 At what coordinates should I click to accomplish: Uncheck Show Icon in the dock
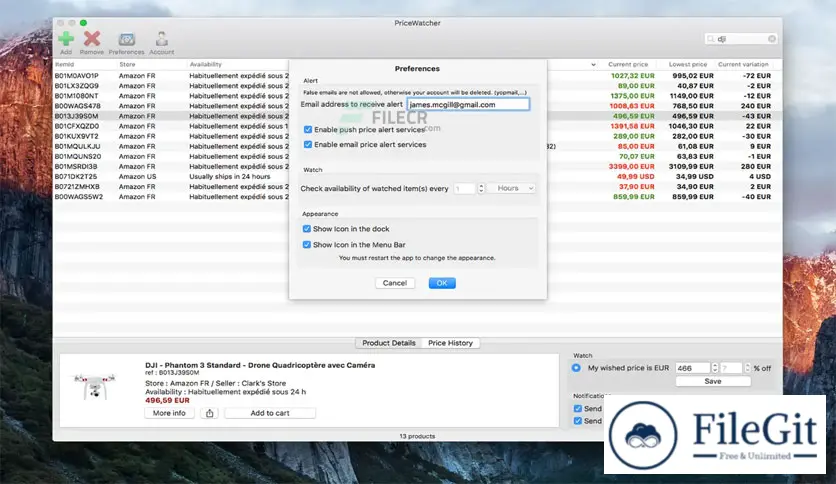click(307, 229)
